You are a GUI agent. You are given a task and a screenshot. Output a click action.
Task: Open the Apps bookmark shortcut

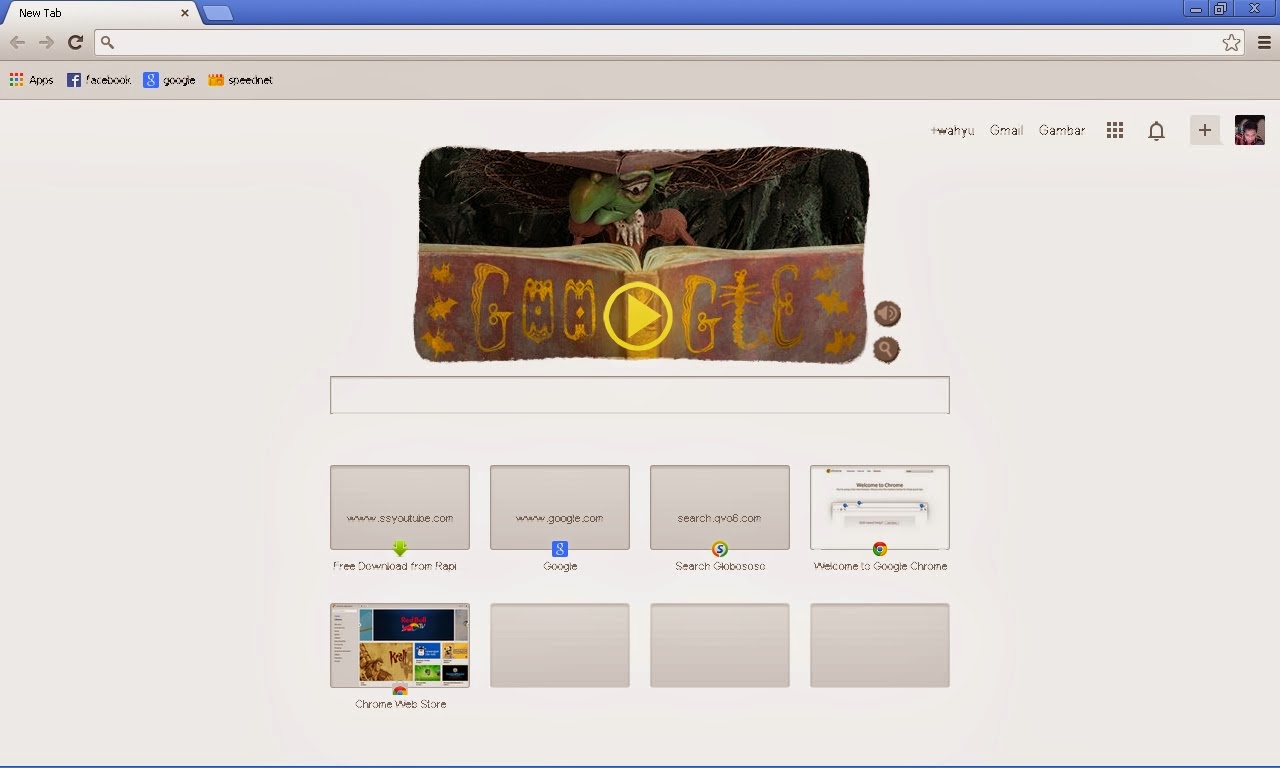pos(31,80)
